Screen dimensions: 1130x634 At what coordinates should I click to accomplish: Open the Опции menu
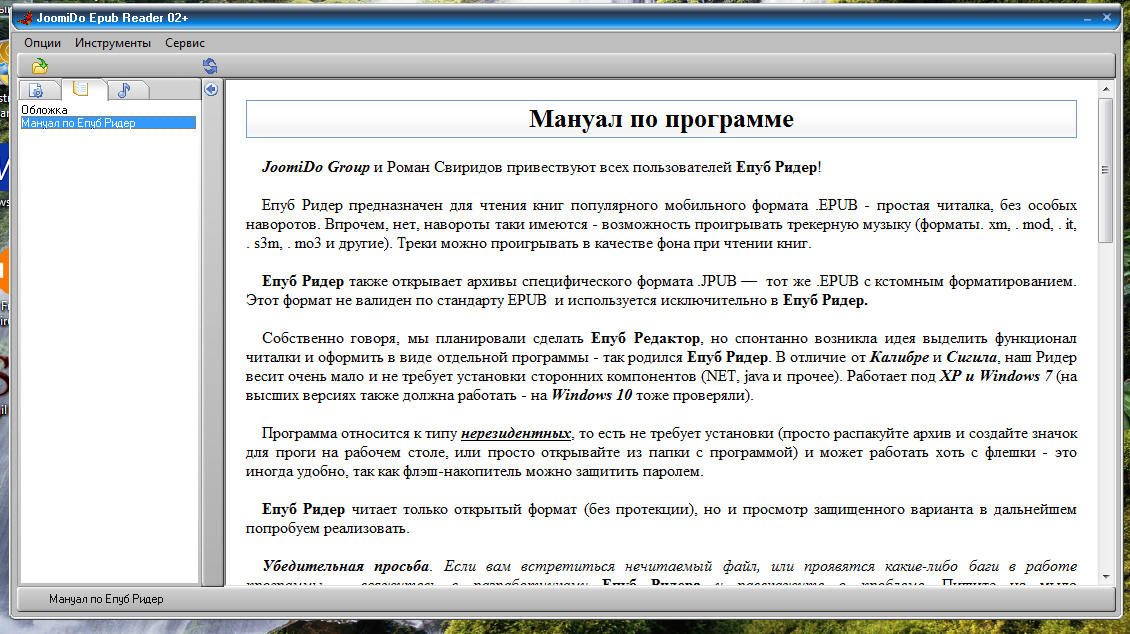[42, 43]
